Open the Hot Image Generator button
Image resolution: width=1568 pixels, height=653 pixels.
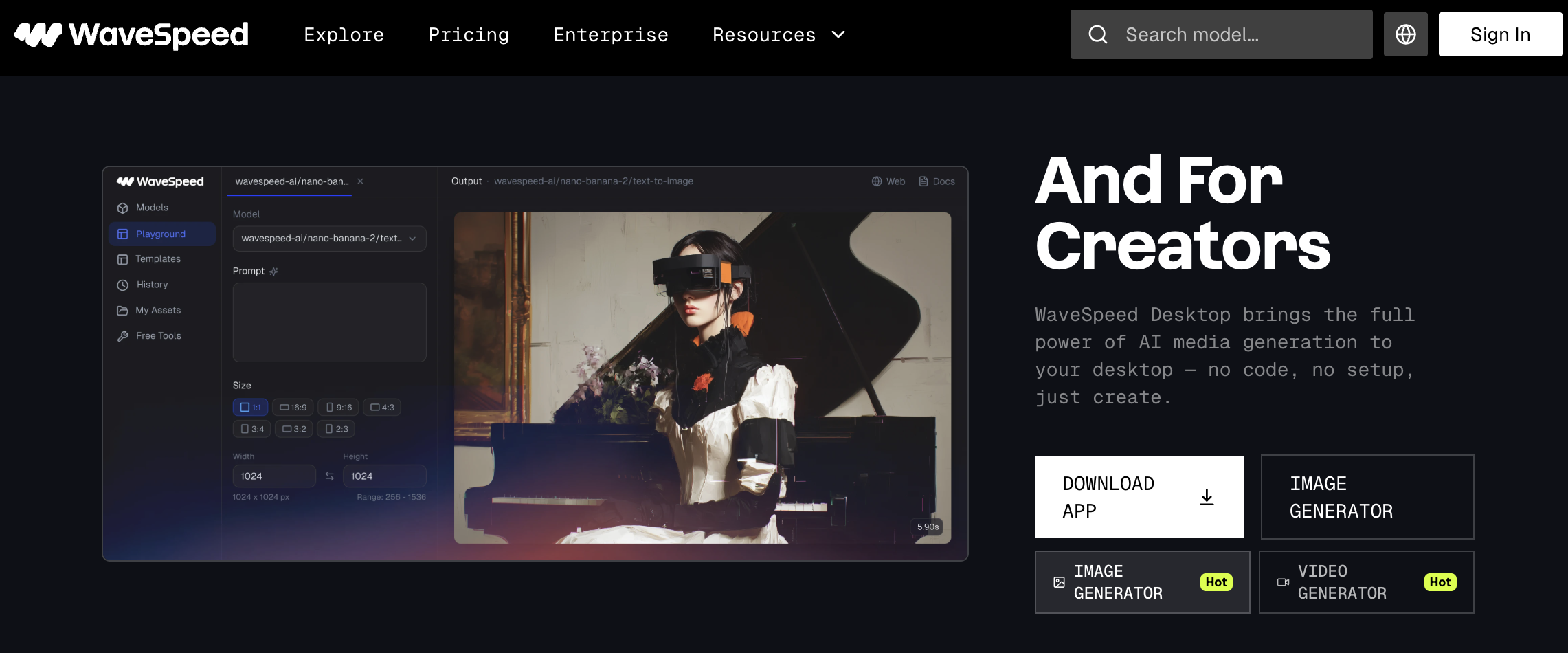1142,582
